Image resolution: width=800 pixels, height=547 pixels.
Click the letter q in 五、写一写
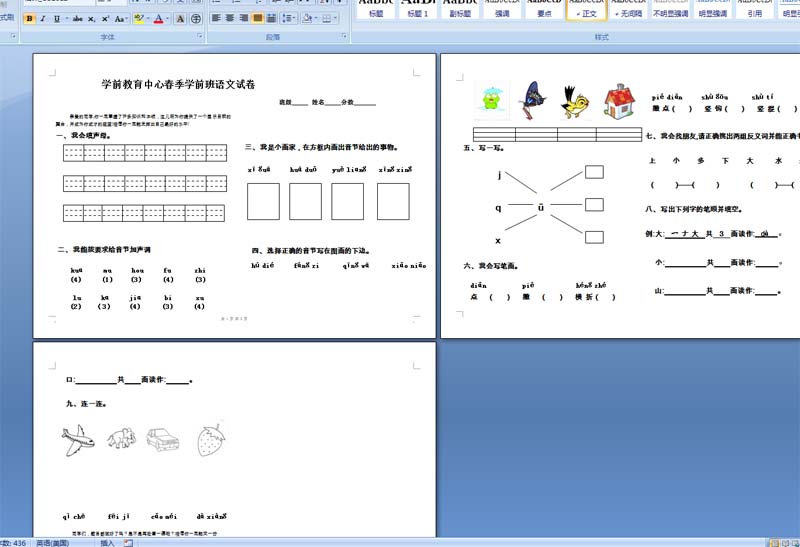pos(498,208)
